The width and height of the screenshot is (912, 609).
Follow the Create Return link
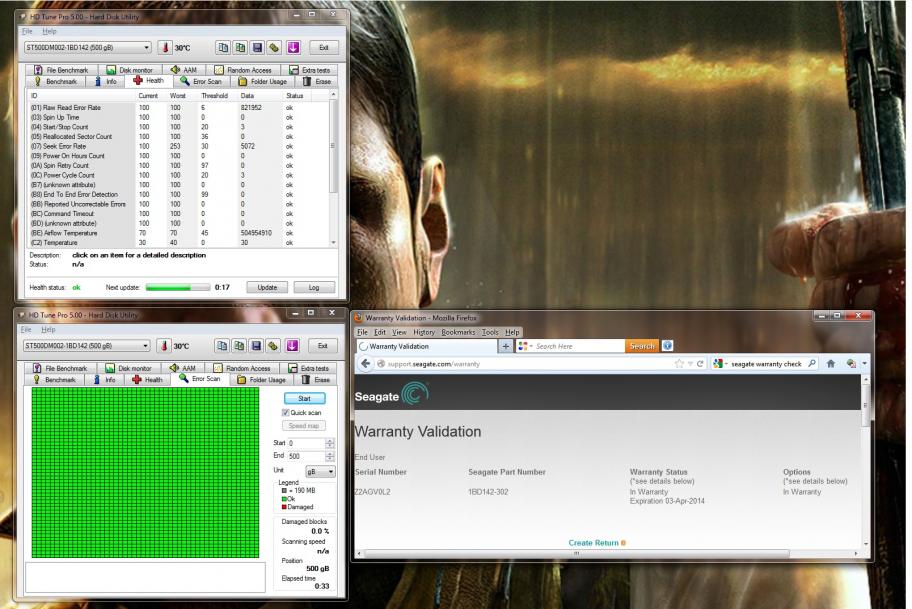coord(593,543)
